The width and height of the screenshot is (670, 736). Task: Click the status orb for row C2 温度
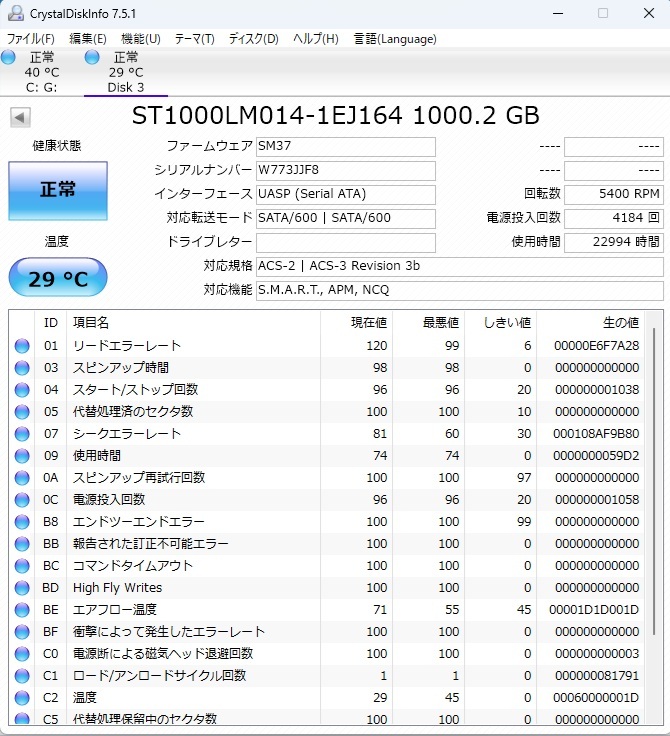[x=22, y=698]
